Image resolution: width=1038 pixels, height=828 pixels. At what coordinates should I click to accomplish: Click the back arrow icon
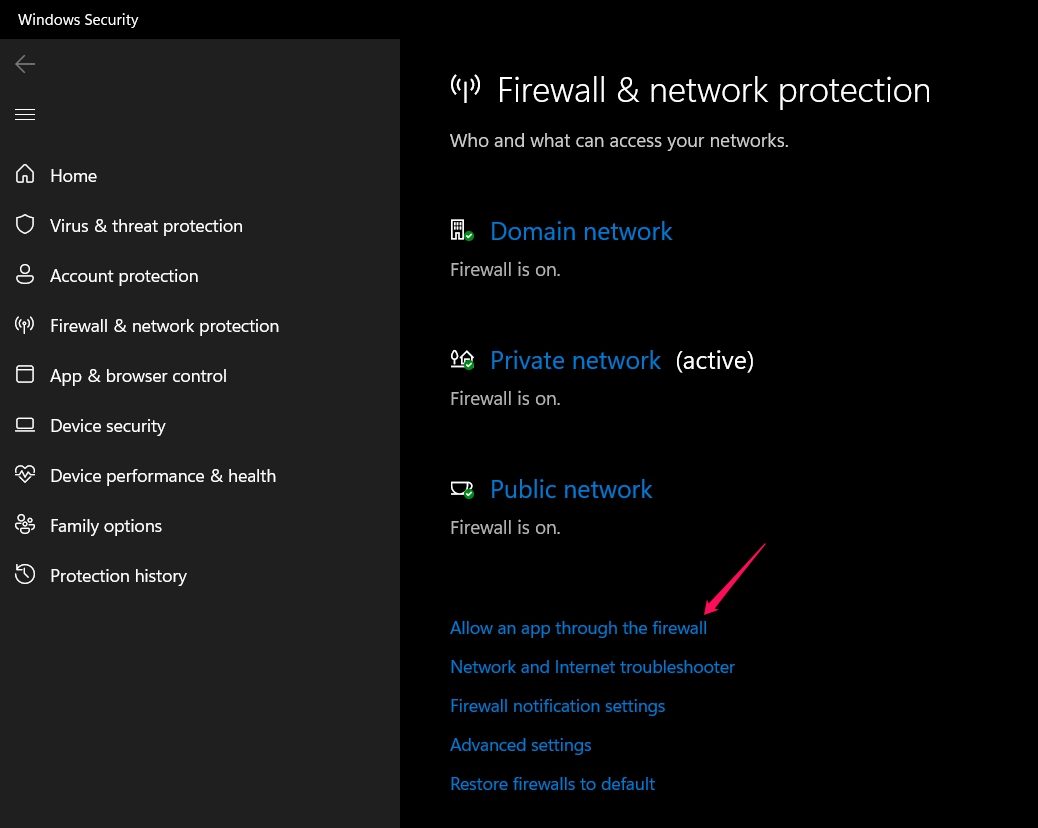click(25, 64)
